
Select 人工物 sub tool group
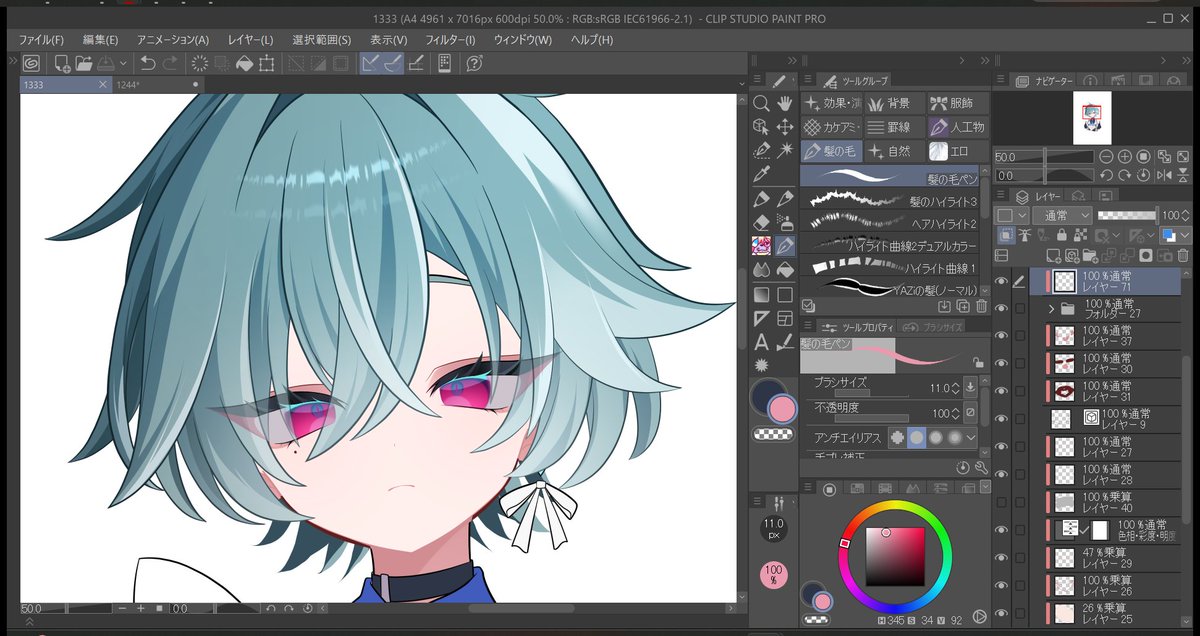(958, 127)
